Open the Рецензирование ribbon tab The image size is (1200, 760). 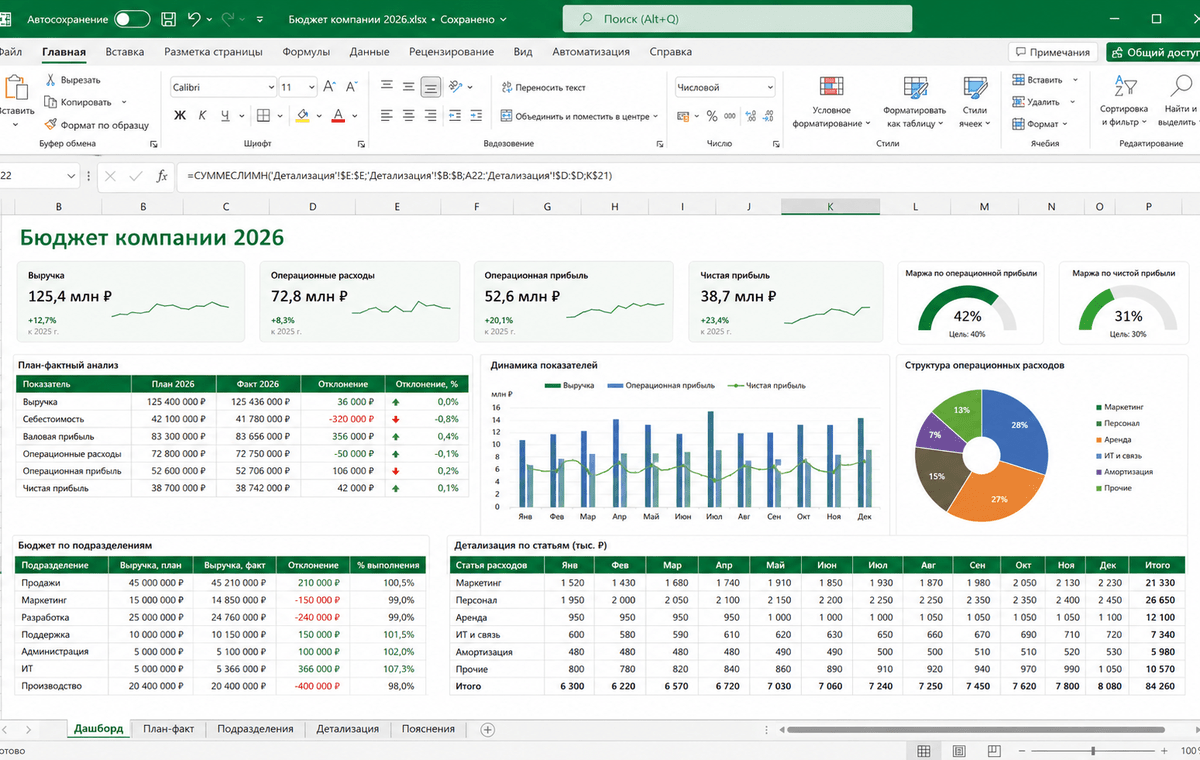click(x=451, y=52)
